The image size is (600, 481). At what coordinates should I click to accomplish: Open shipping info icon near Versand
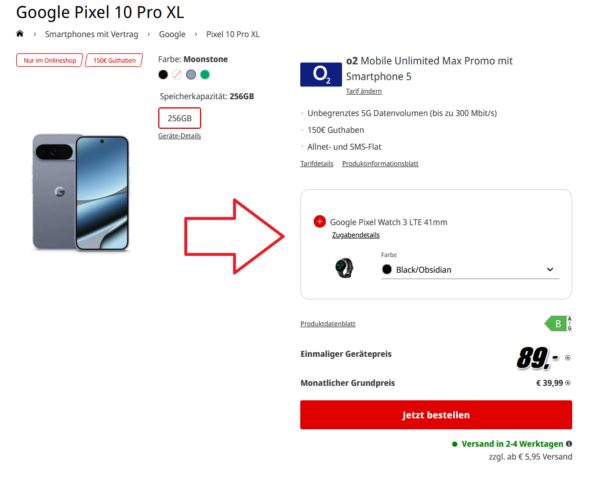click(x=569, y=444)
